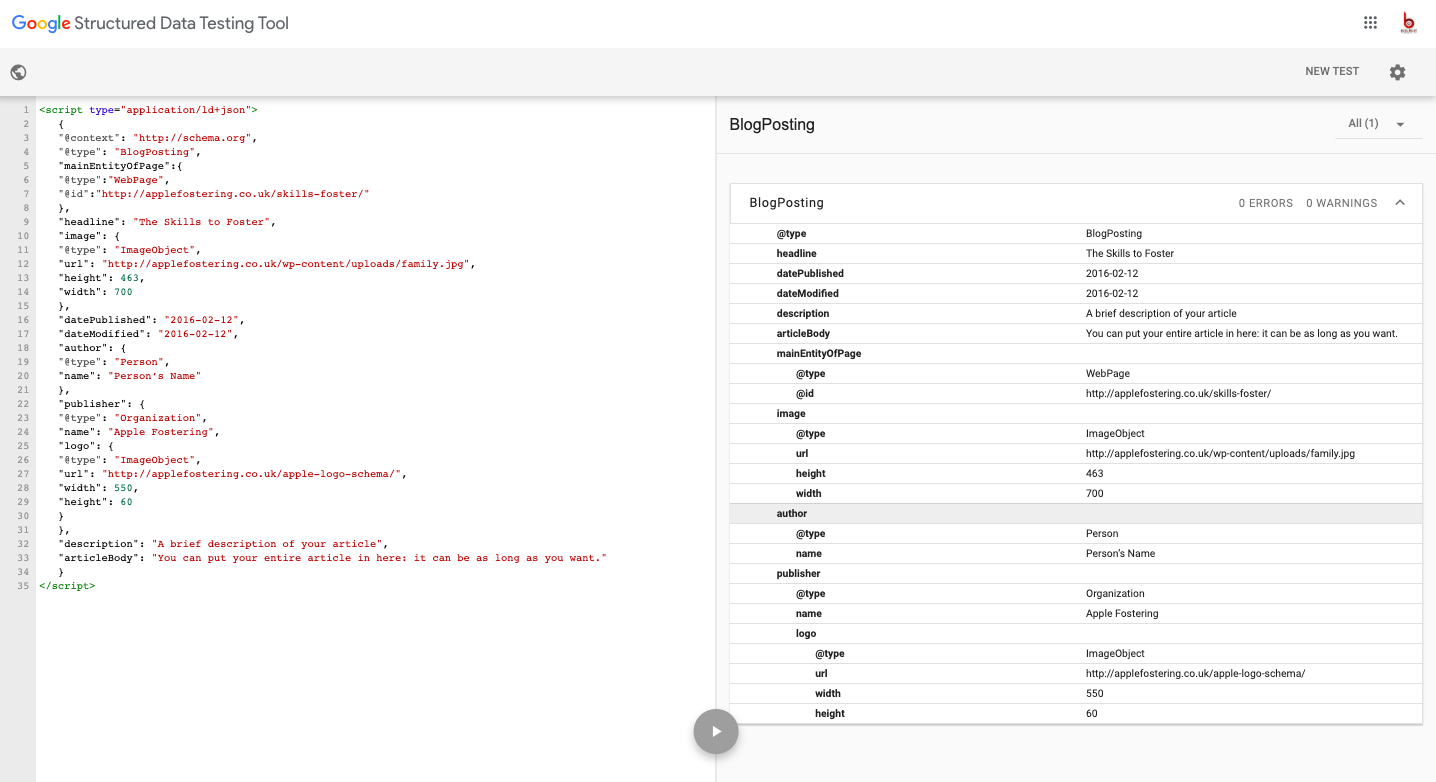Open the Google apps grid
The width and height of the screenshot is (1436, 782).
click(1370, 23)
